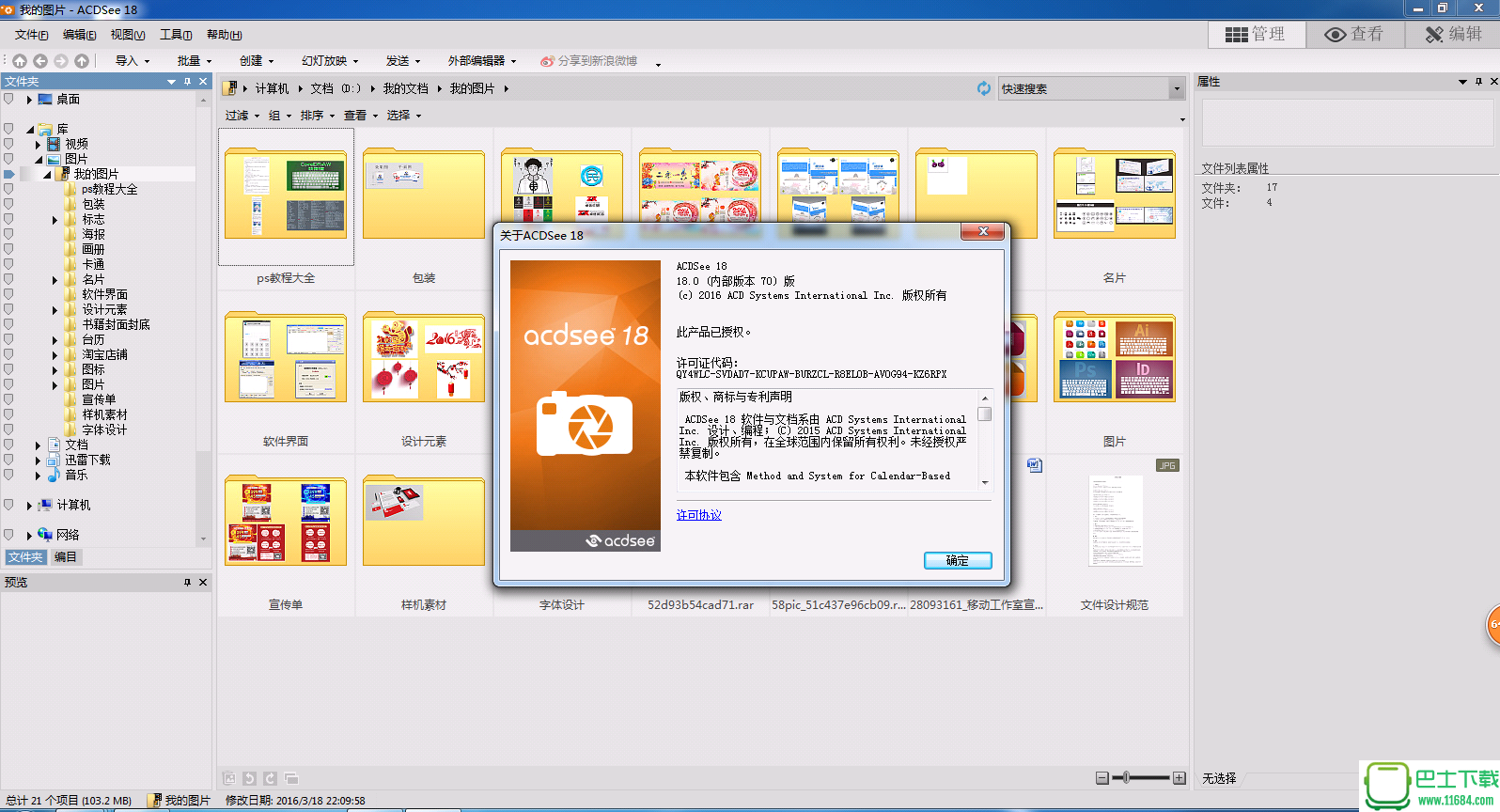Toggle easy-select checkbox beside 桌面
Viewport: 1500px width, 812px height.
pyautogui.click(x=8, y=99)
